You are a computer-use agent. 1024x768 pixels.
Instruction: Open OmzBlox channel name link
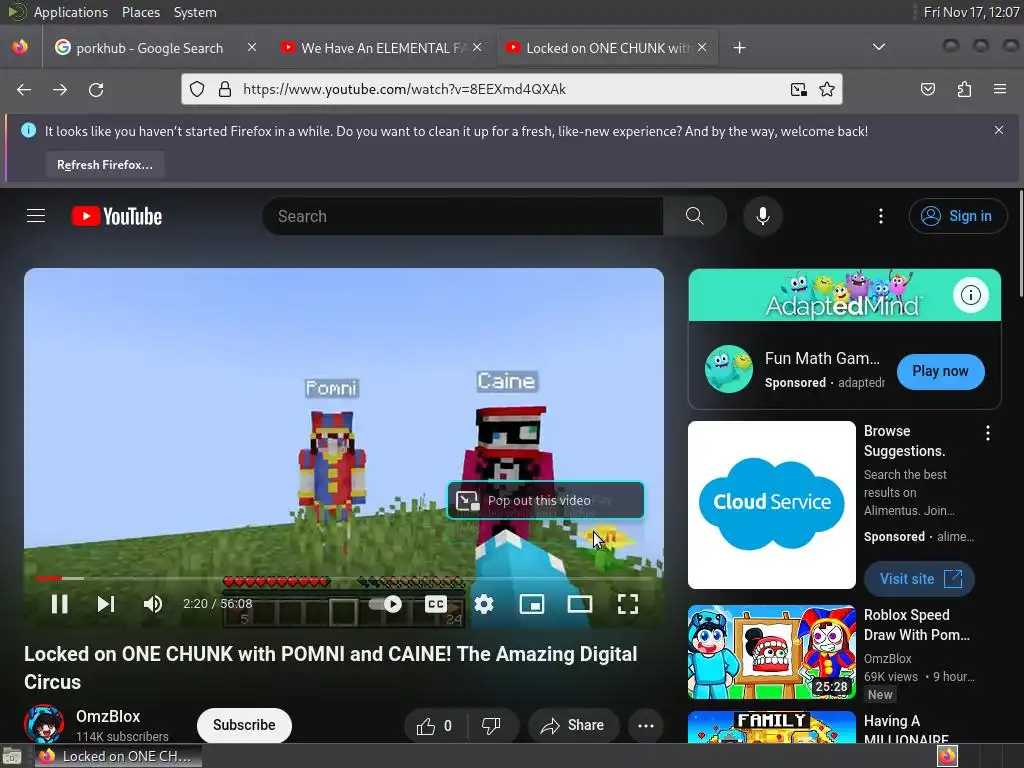pyautogui.click(x=108, y=716)
